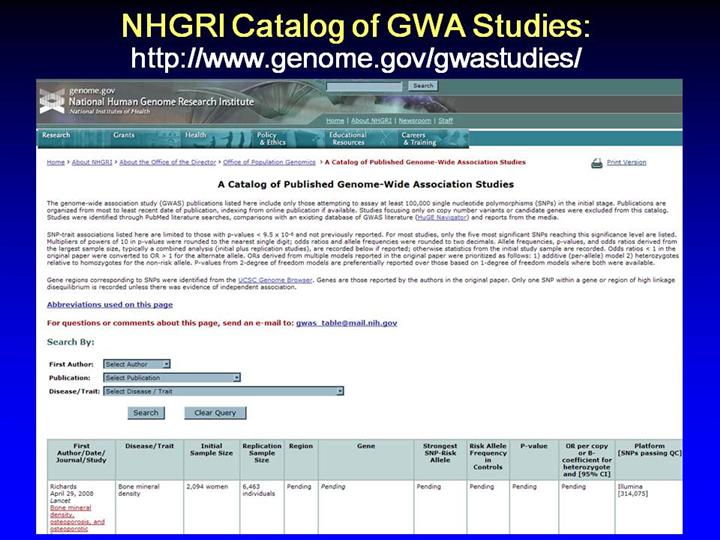Open the Abbreviations used on this page link
The width and height of the screenshot is (720, 540).
[x=110, y=304]
